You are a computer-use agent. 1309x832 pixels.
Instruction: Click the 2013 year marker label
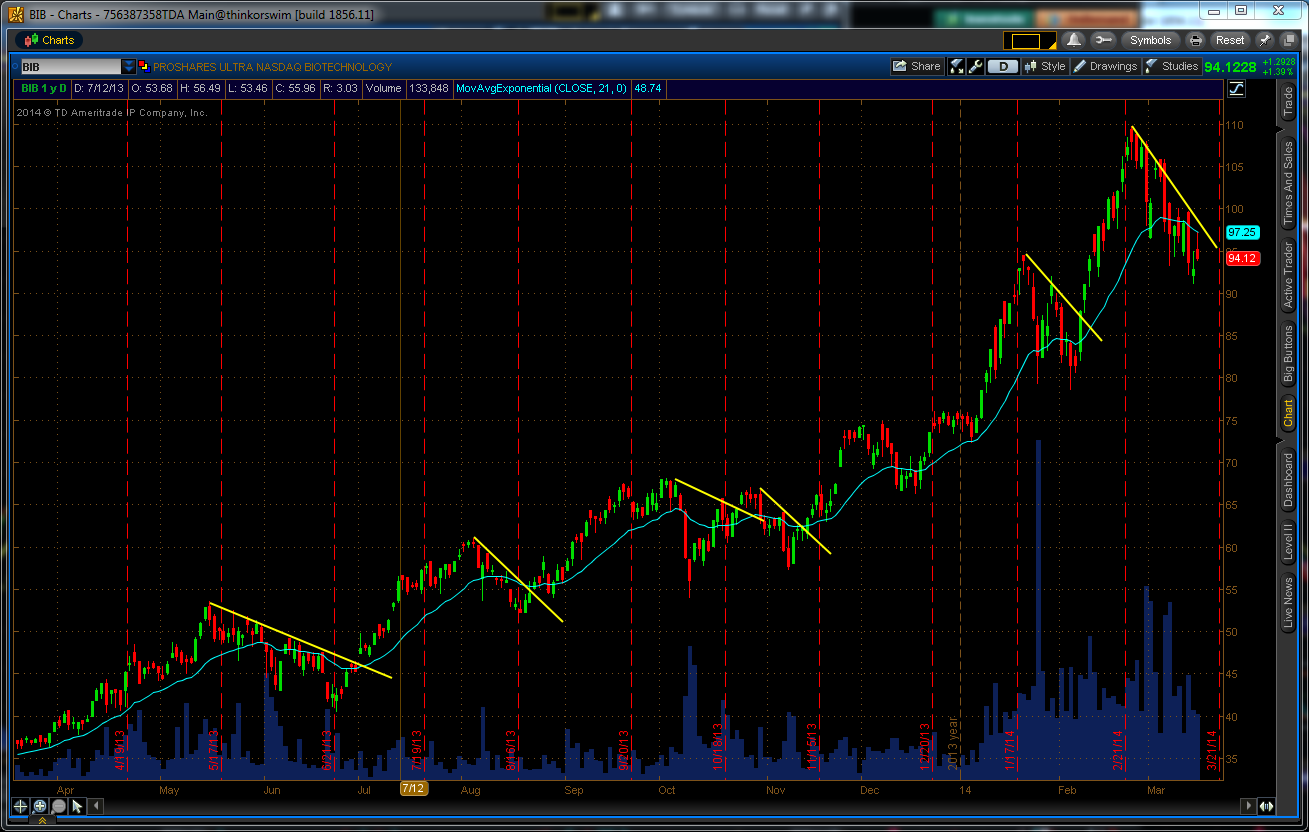coord(953,745)
